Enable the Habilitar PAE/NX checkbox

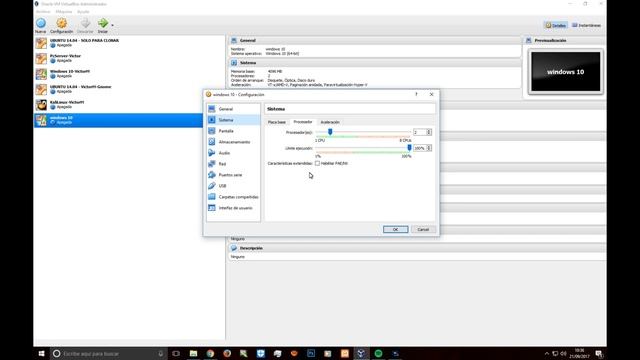[x=317, y=163]
